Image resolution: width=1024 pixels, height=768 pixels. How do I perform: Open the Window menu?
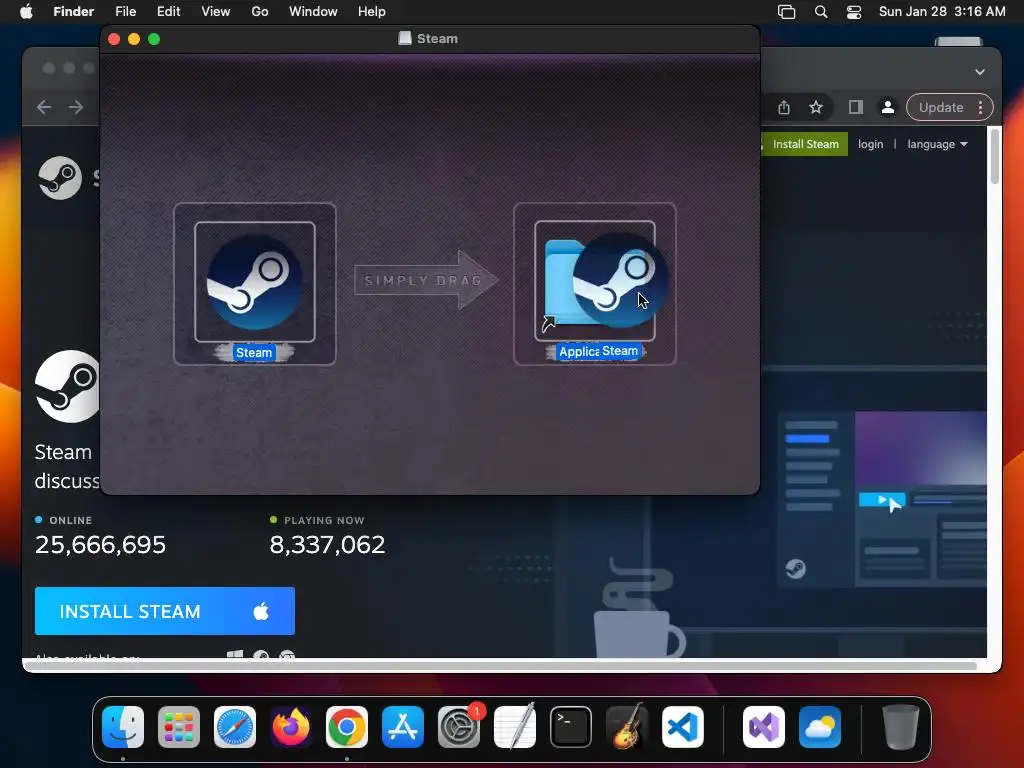point(313,12)
